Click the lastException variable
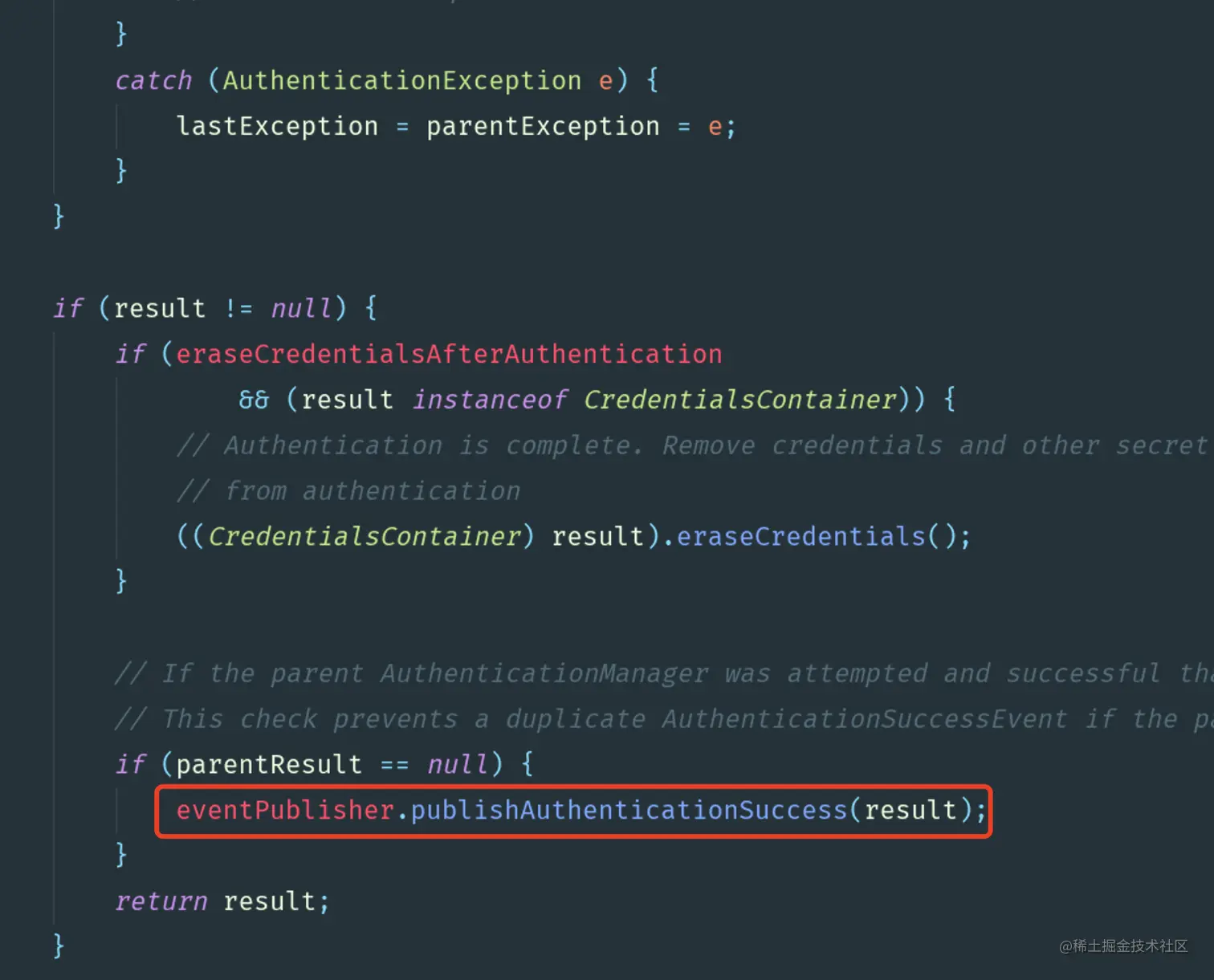The width and height of the screenshot is (1214, 980). coord(277,126)
